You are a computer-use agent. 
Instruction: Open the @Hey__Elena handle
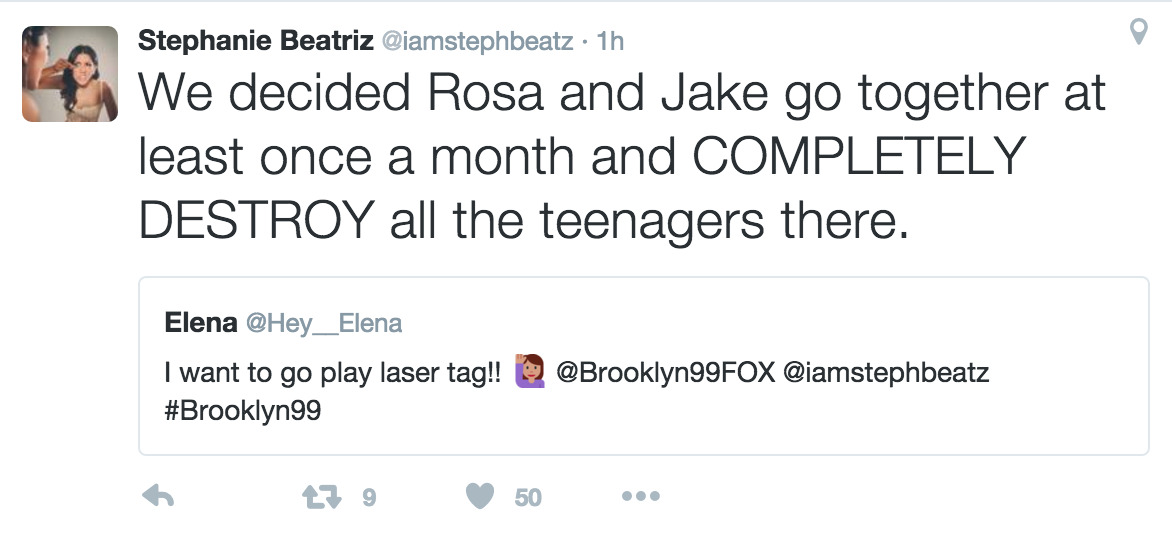(324, 323)
